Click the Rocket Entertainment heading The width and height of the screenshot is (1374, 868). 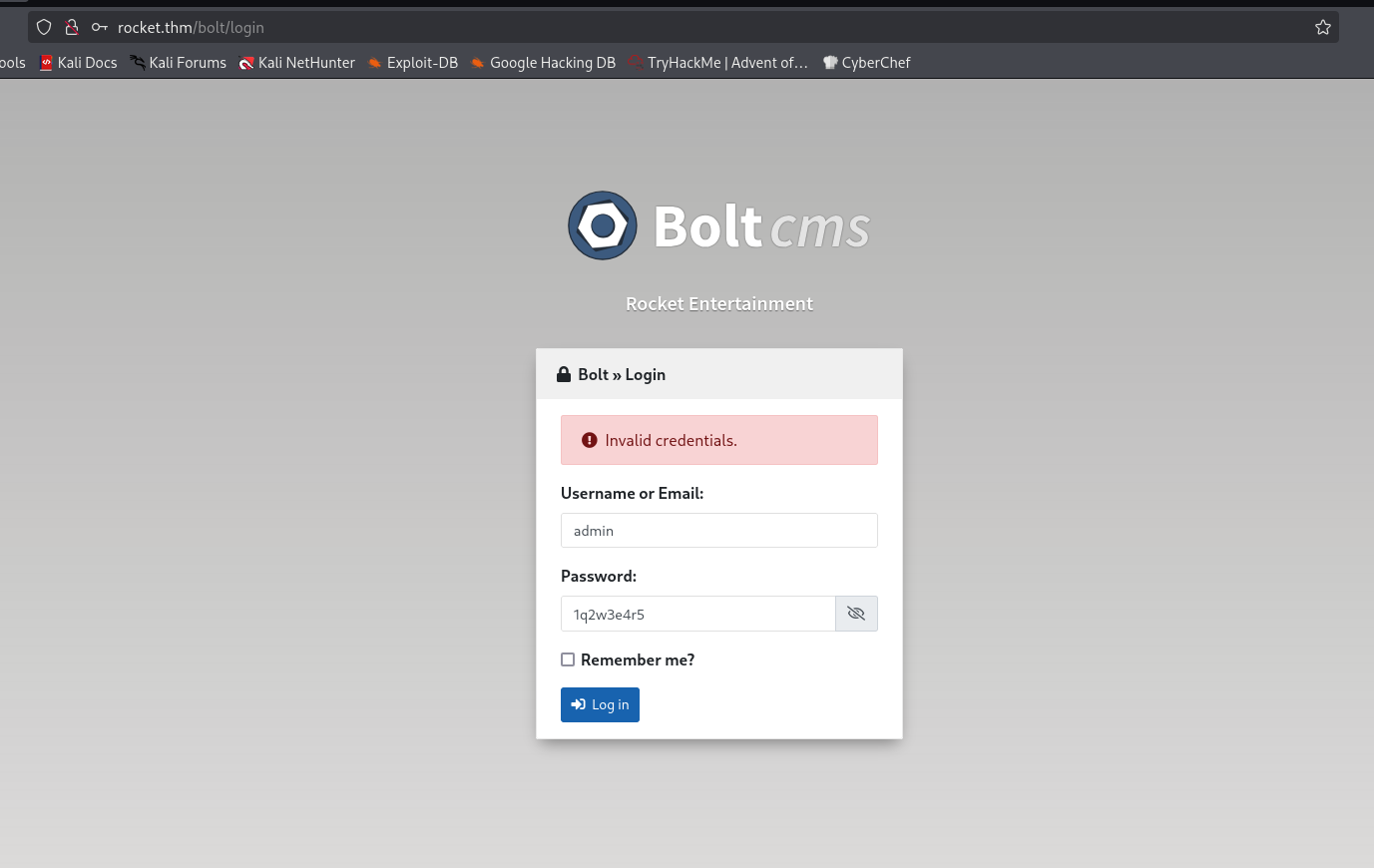[x=718, y=303]
